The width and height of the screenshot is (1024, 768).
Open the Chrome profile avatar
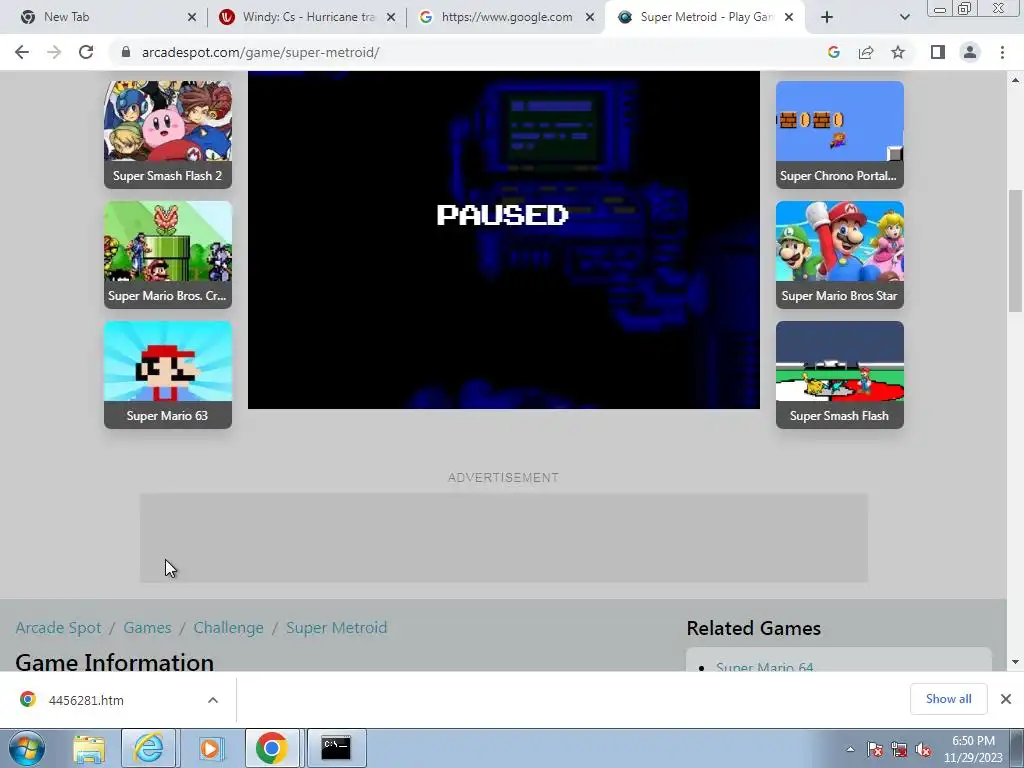[970, 52]
